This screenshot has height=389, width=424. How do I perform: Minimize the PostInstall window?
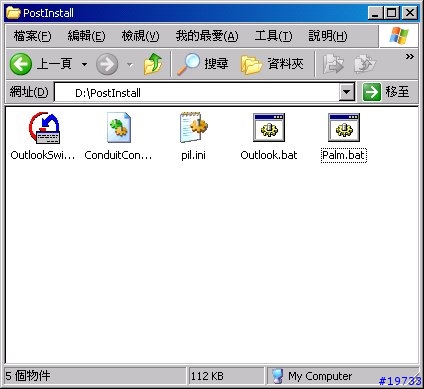tap(376, 13)
